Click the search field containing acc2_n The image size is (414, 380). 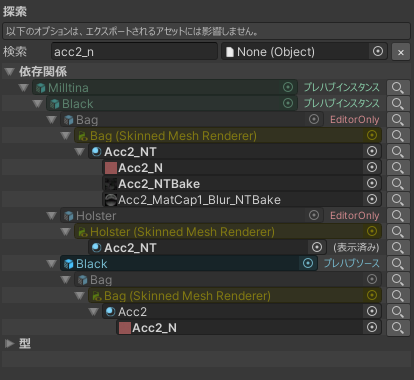click(x=134, y=52)
